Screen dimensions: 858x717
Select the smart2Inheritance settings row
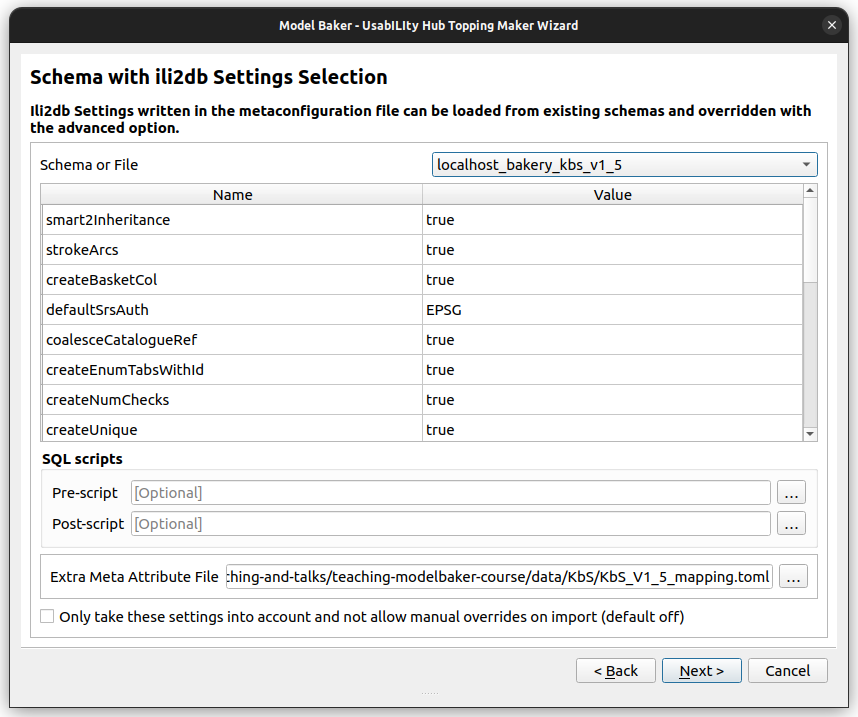pos(232,219)
